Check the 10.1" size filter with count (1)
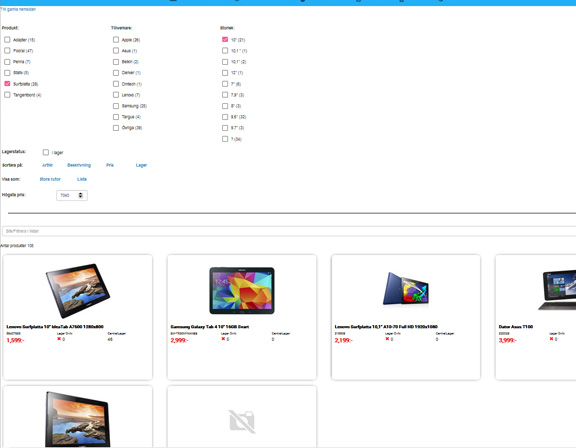This screenshot has height=448, width=576. point(225,50)
